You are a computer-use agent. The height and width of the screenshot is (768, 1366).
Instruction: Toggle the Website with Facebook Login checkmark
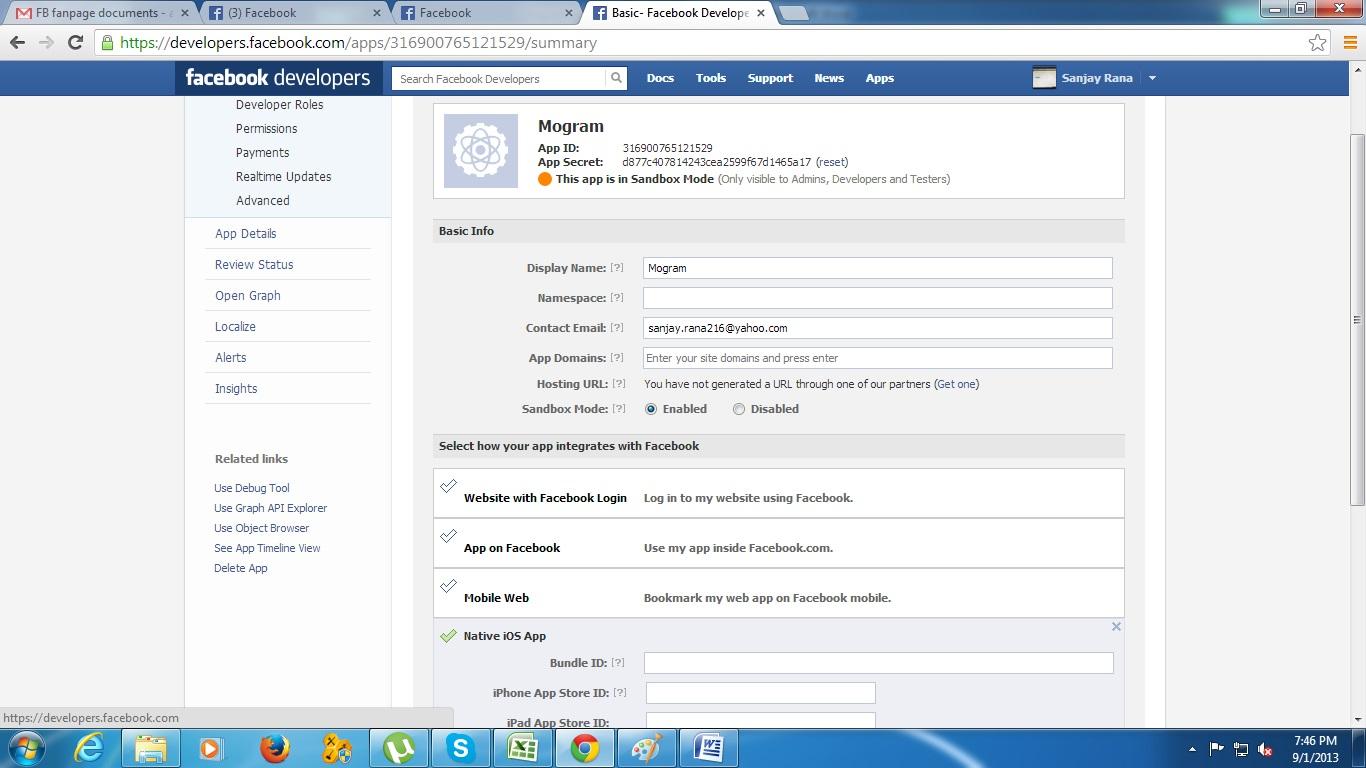[448, 486]
